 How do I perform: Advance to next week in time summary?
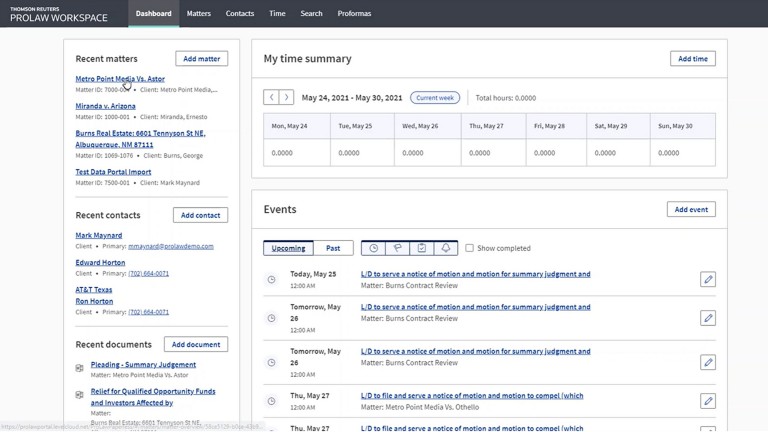(x=286, y=98)
